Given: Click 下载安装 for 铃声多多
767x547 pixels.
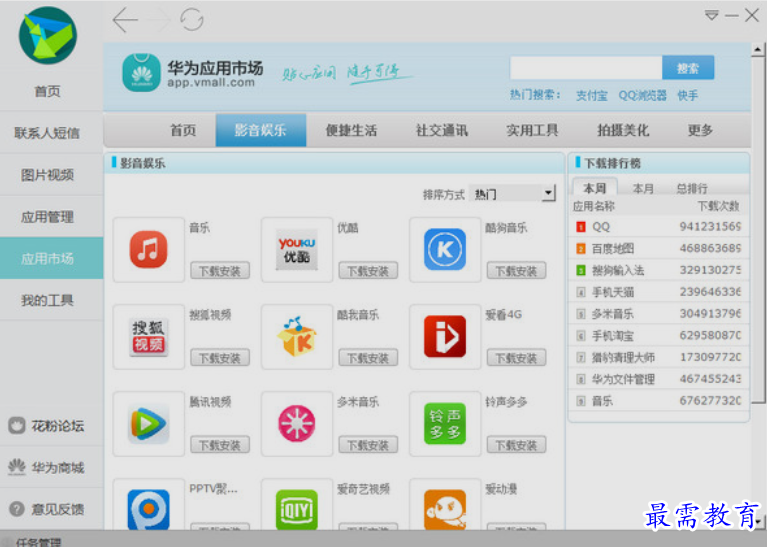Looking at the screenshot, I should point(516,445).
